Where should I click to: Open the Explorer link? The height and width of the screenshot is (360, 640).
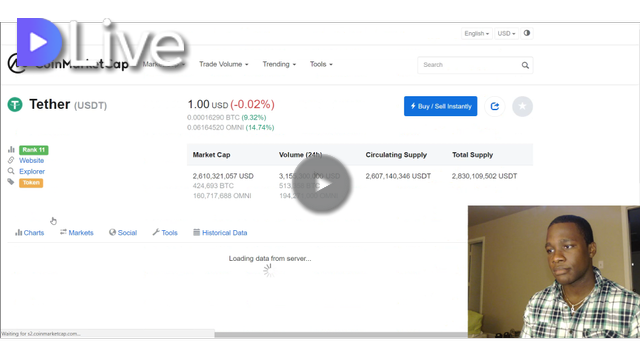point(32,171)
